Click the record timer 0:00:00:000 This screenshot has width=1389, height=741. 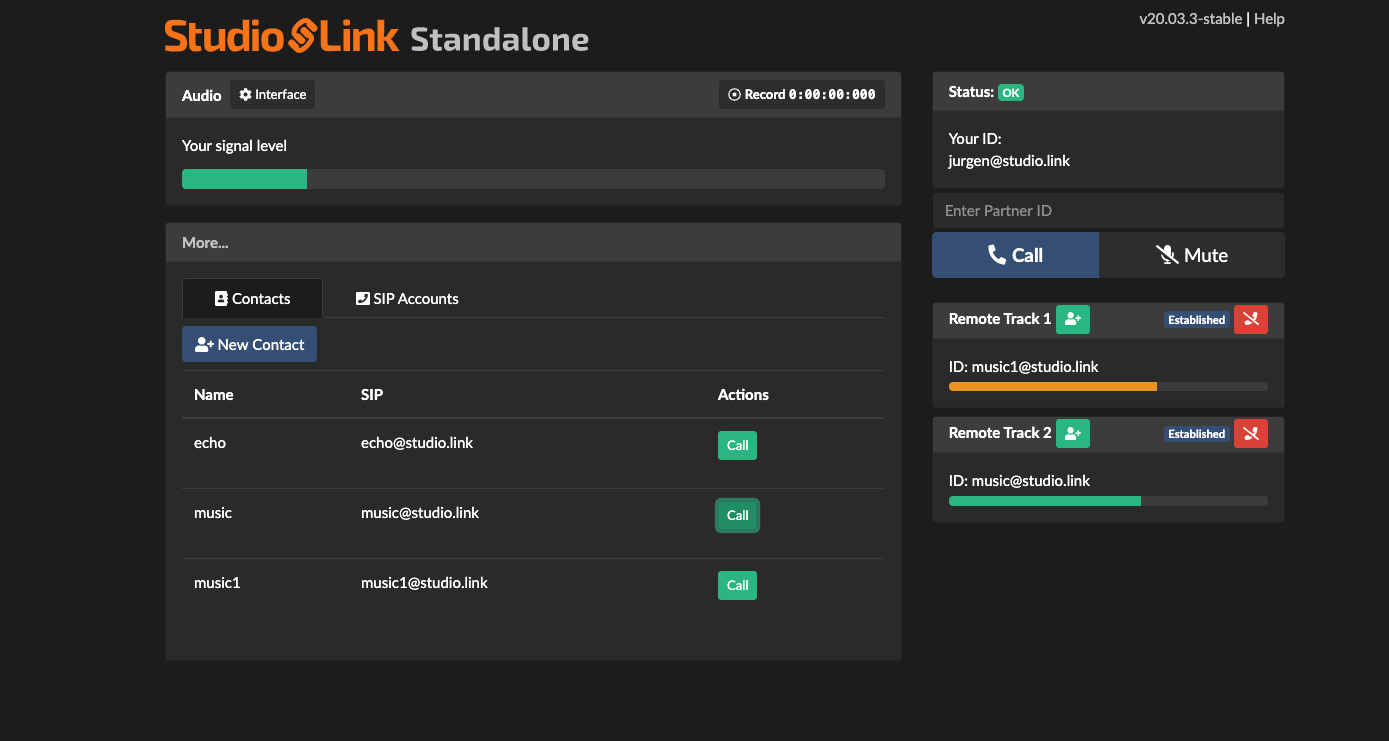[x=832, y=95]
